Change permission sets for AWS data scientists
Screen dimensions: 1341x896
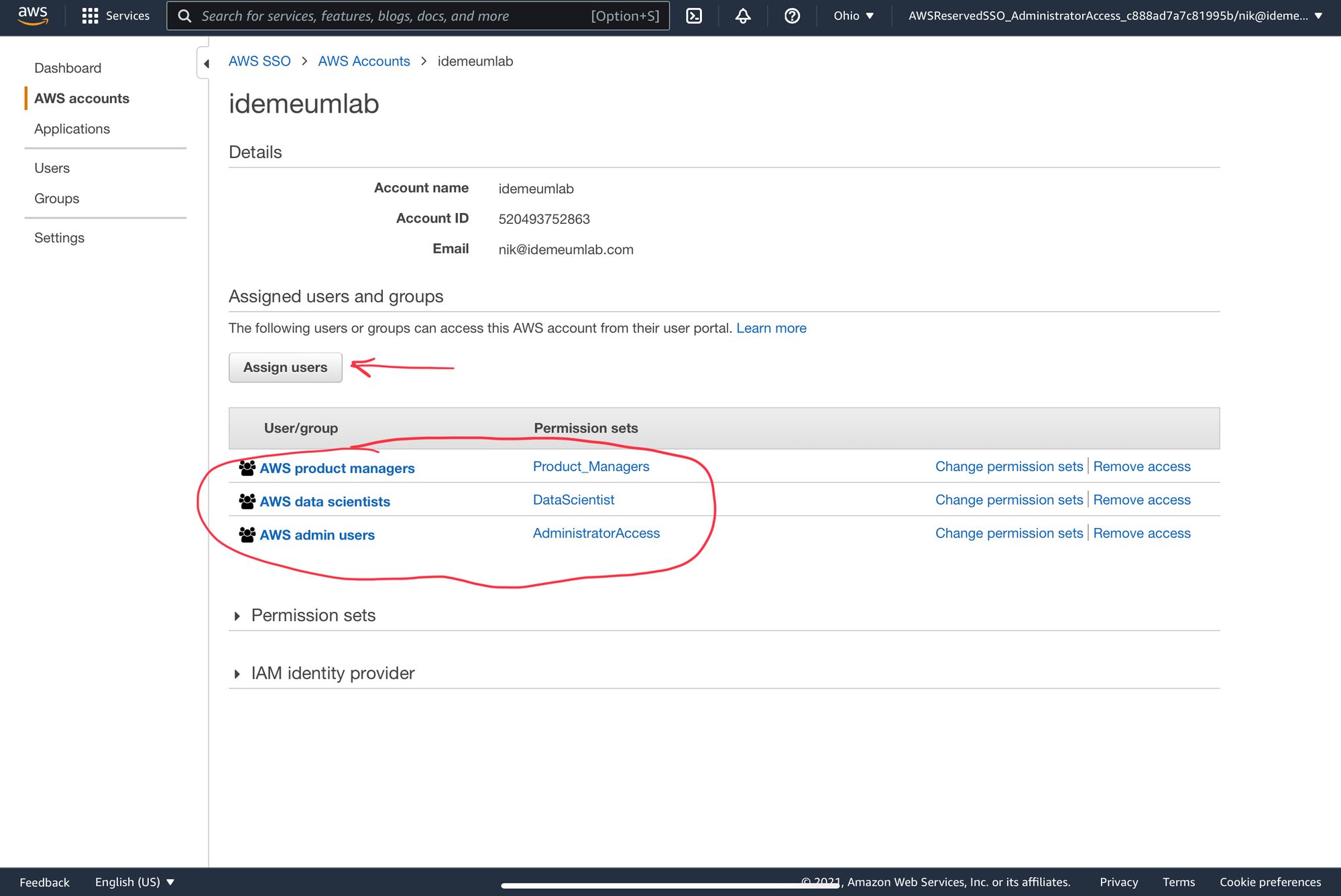(1009, 500)
